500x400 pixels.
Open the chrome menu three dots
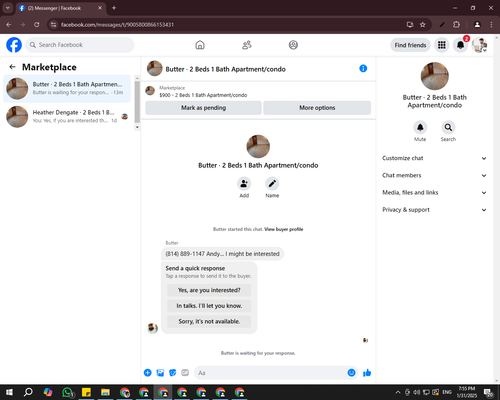point(491,25)
